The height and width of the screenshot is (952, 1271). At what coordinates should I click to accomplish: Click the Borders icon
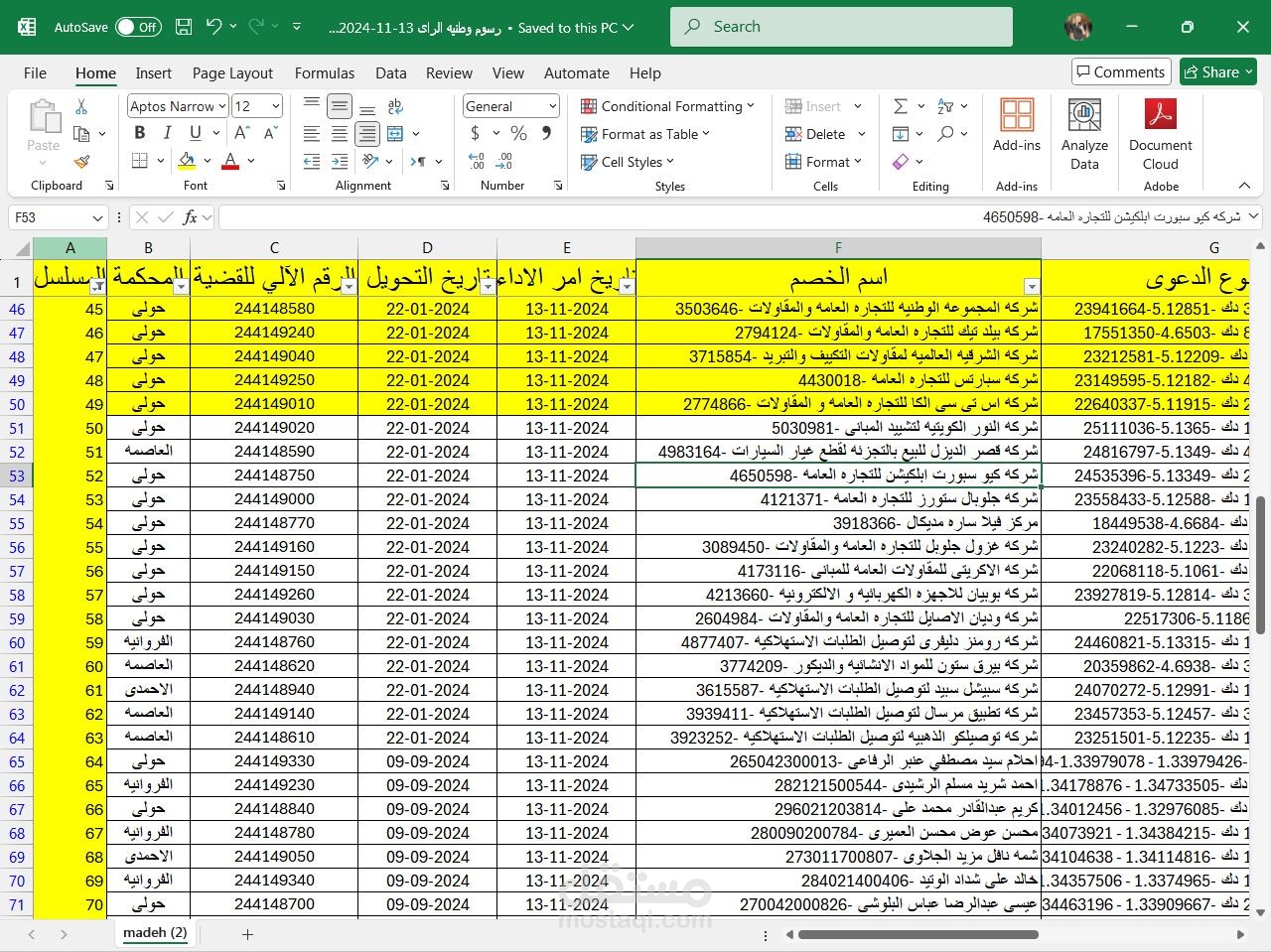[140, 160]
